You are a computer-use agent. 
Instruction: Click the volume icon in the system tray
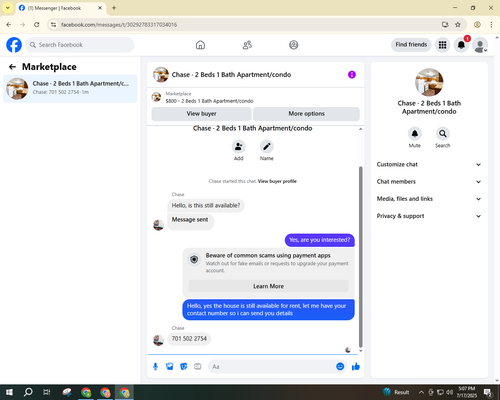click(x=450, y=392)
